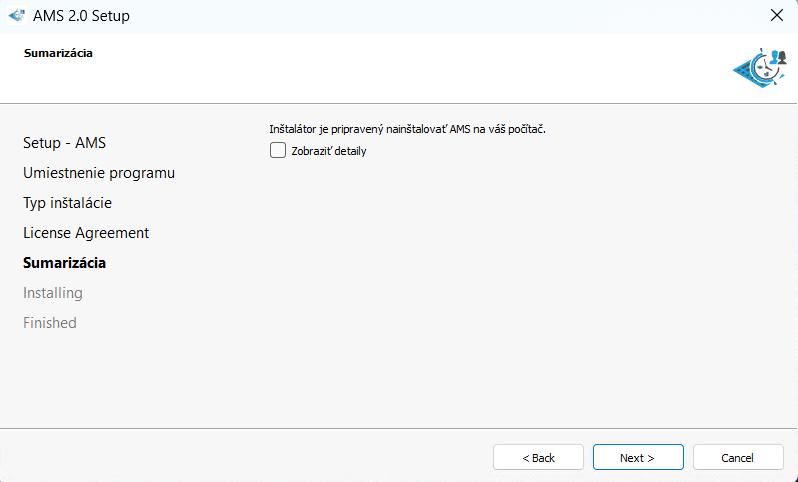Close the AMS 2.0 Setup window
The width and height of the screenshot is (798, 482).
pos(776,15)
